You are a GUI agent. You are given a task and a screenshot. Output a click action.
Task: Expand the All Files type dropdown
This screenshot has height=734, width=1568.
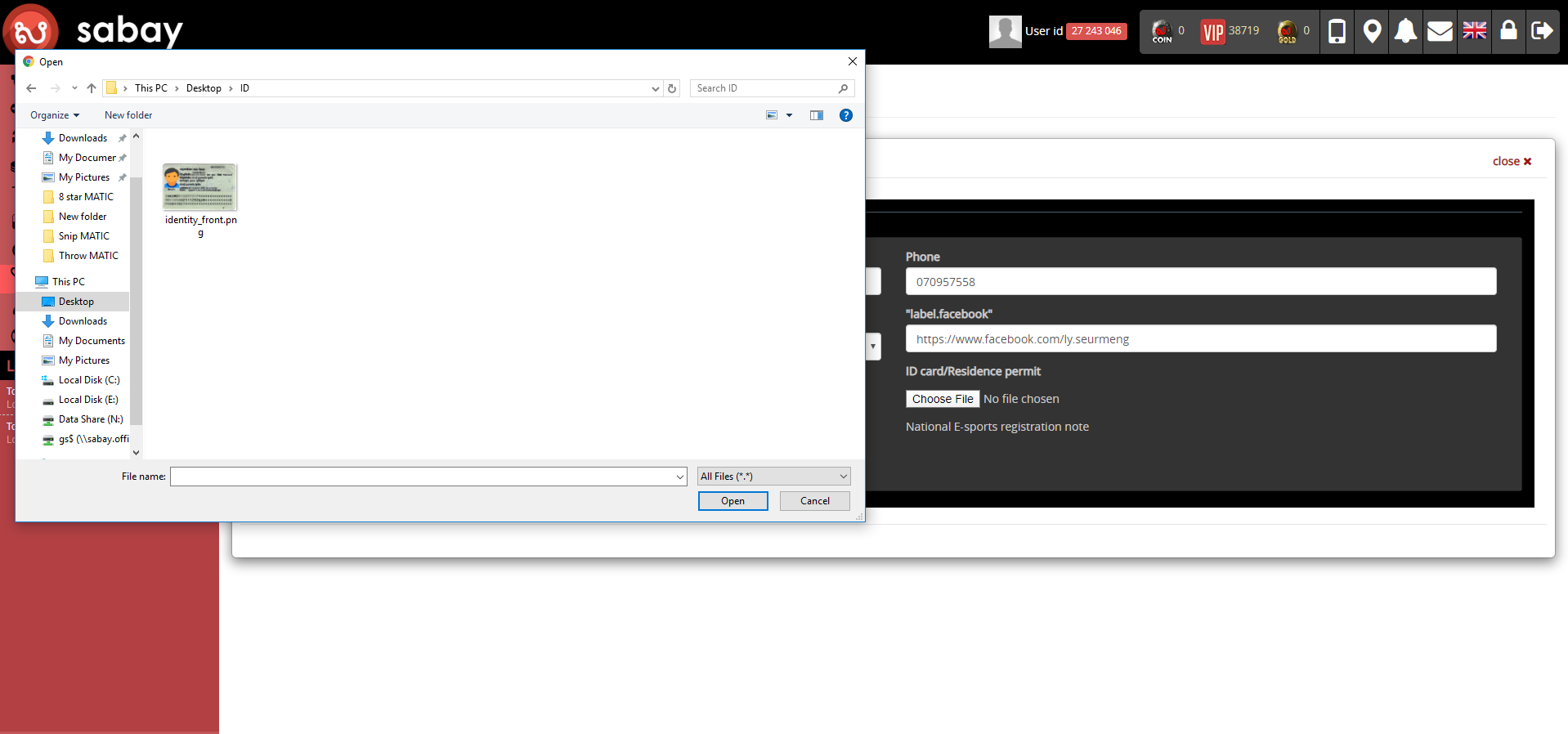pos(773,477)
